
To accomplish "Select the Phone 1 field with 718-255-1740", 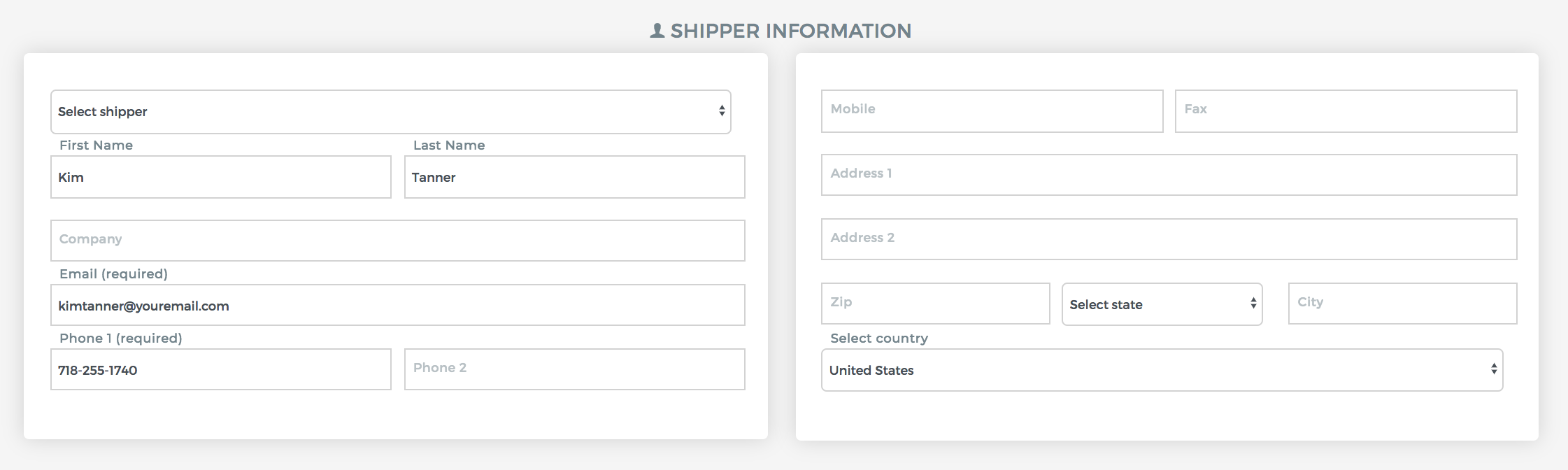I will 221,369.
